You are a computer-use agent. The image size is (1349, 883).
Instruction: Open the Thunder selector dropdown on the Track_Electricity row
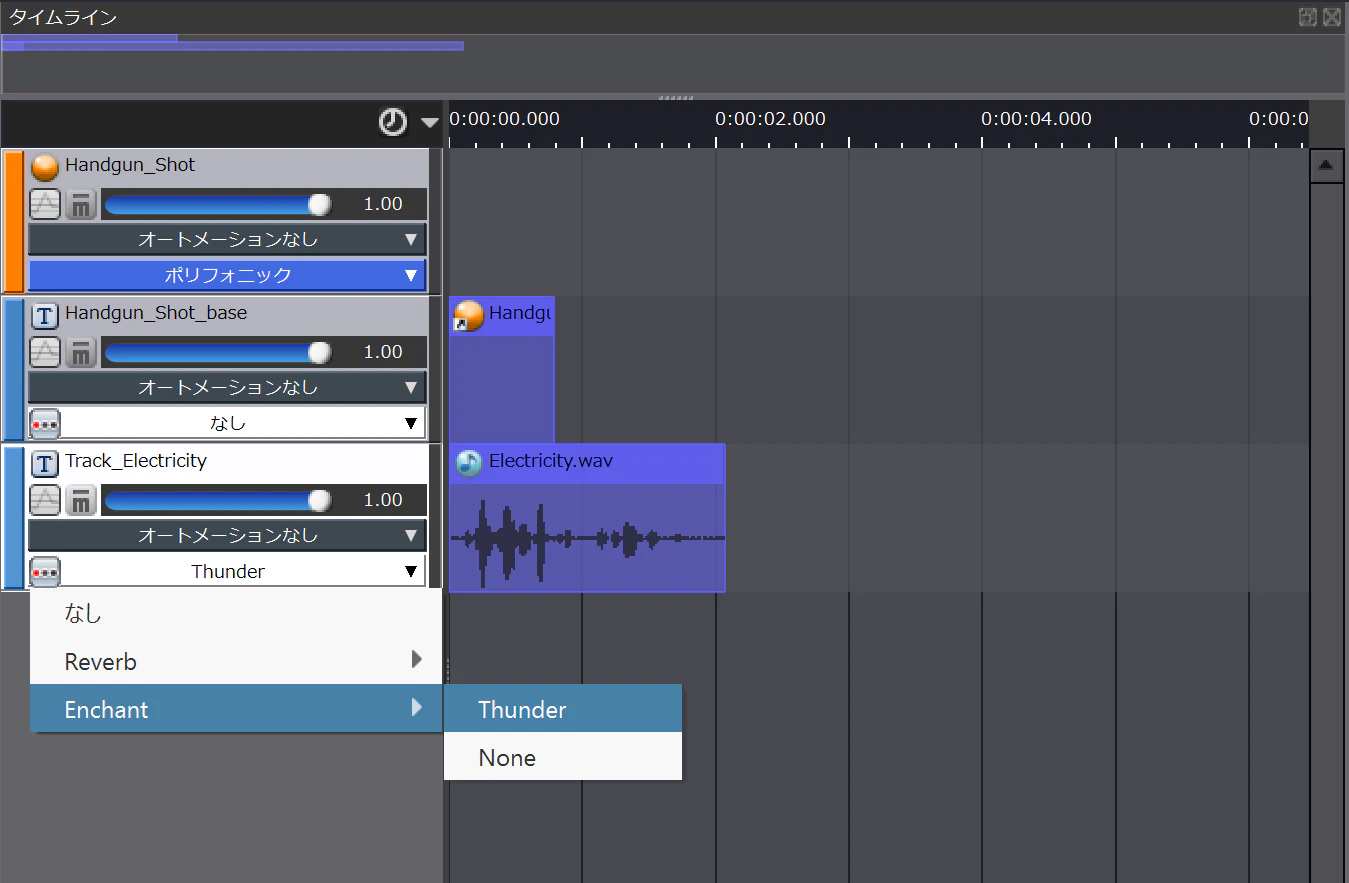coord(244,571)
